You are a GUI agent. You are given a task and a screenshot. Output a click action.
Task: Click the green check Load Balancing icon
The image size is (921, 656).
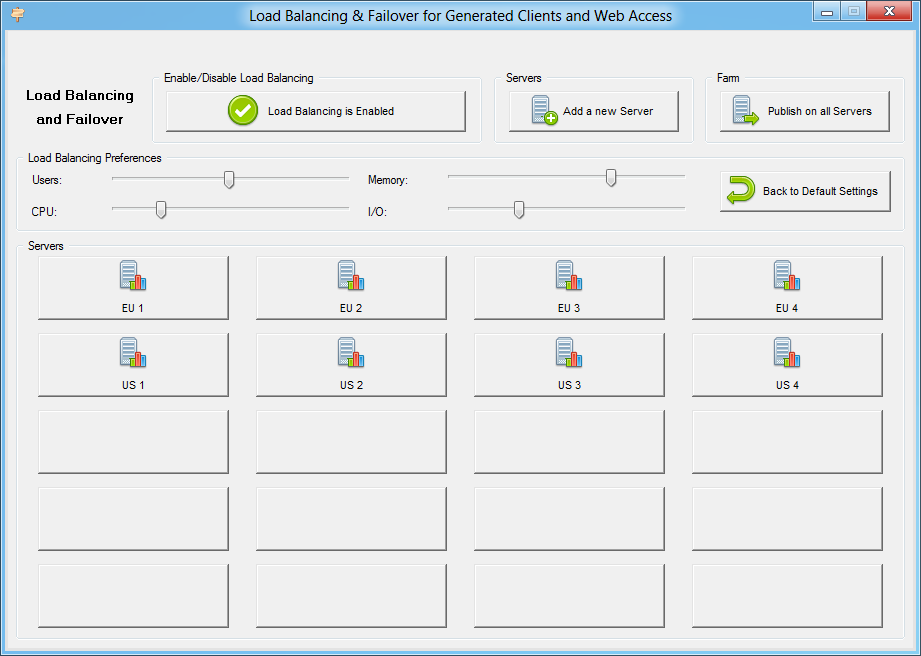coord(243,111)
